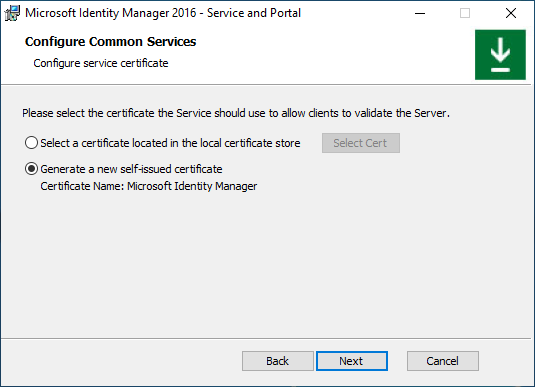Click the Configure service certificate subtitle
The image size is (535, 387).
(x=101, y=63)
